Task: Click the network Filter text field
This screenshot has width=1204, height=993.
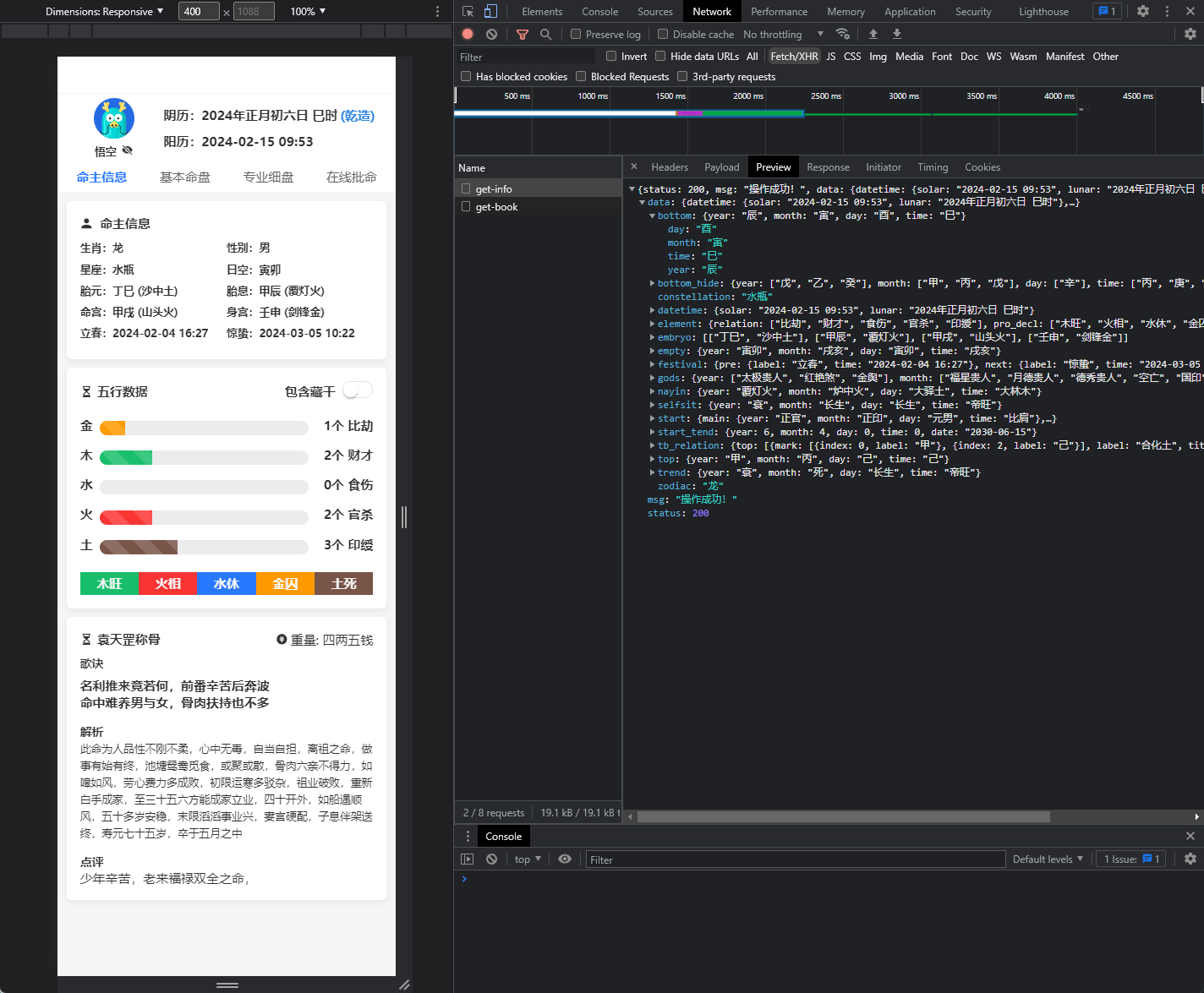Action: 526,57
